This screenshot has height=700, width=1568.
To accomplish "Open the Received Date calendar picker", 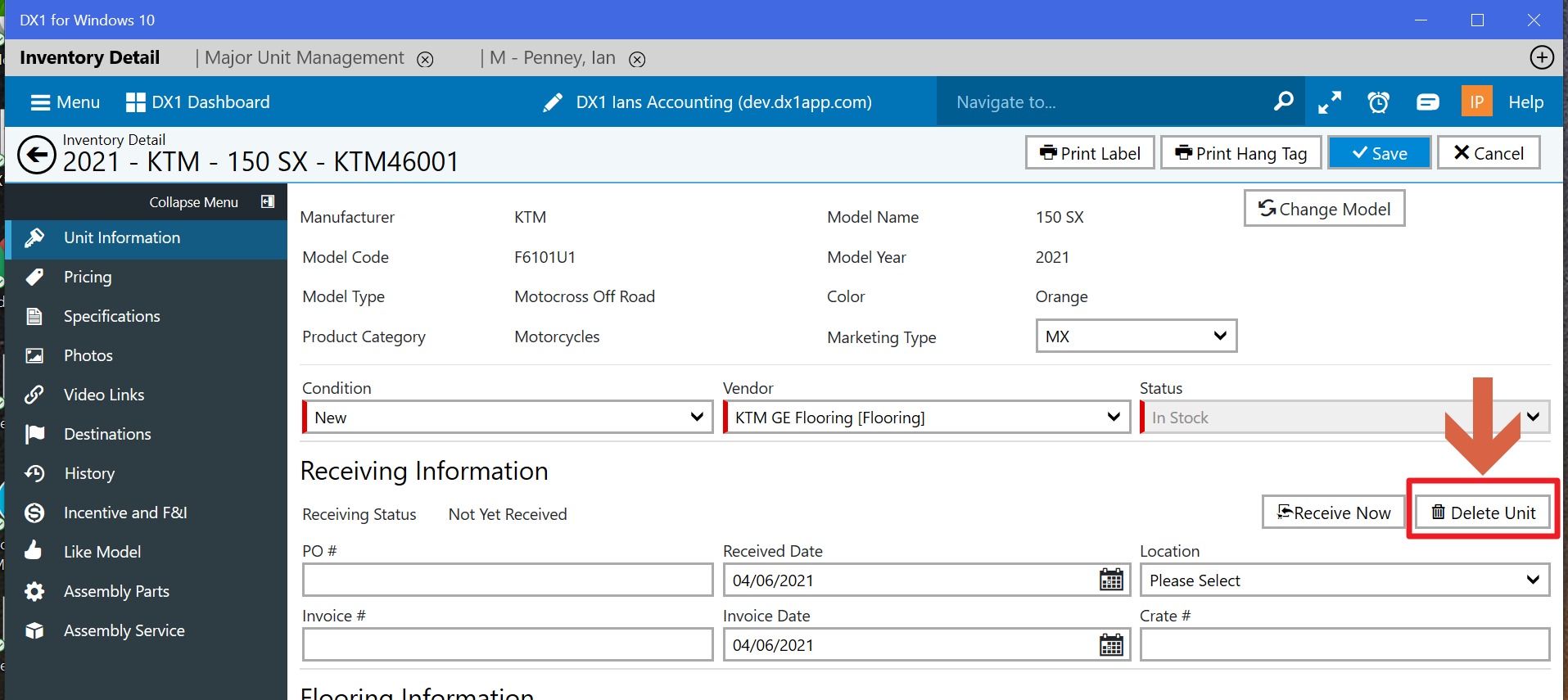I will click(1111, 580).
